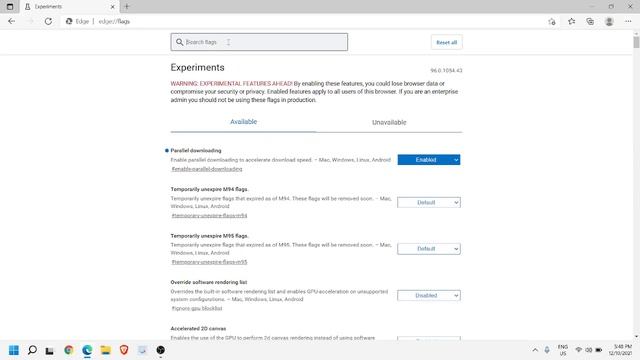Launch Google Chrome from the taskbar

click(x=69, y=350)
